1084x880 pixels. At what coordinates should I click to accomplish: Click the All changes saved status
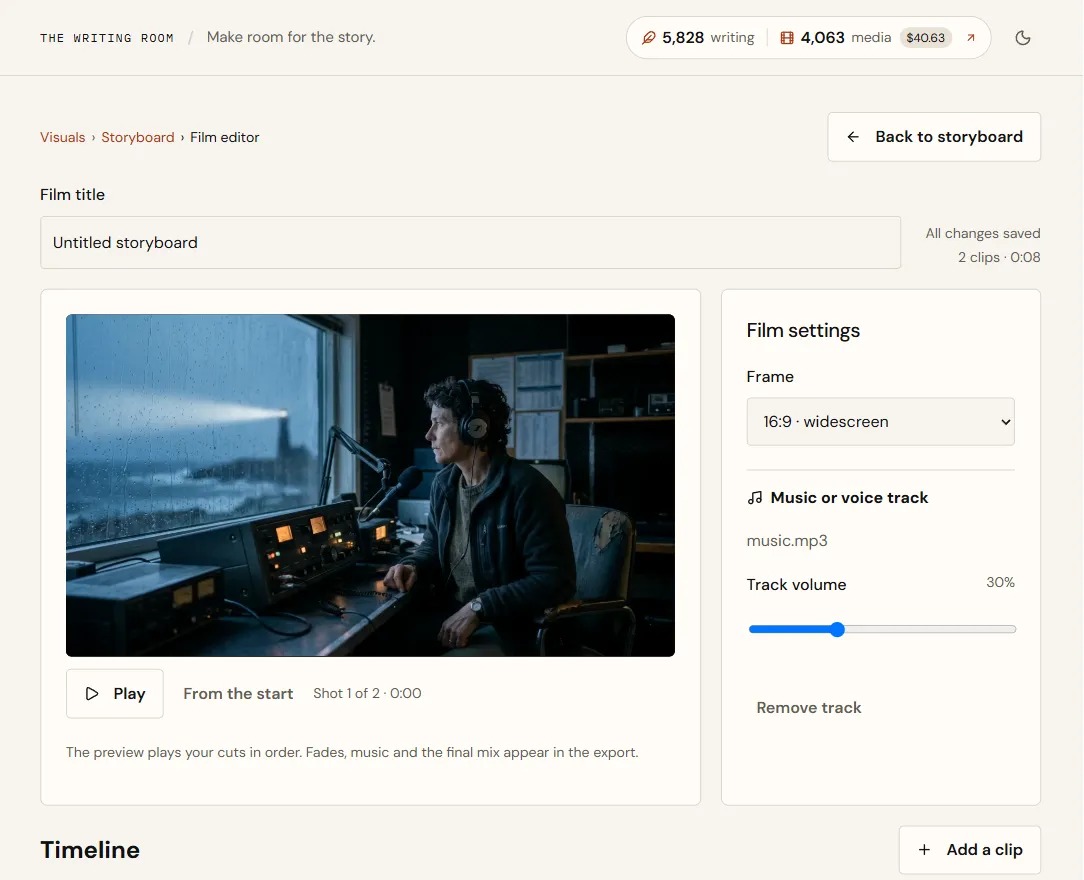(x=982, y=234)
